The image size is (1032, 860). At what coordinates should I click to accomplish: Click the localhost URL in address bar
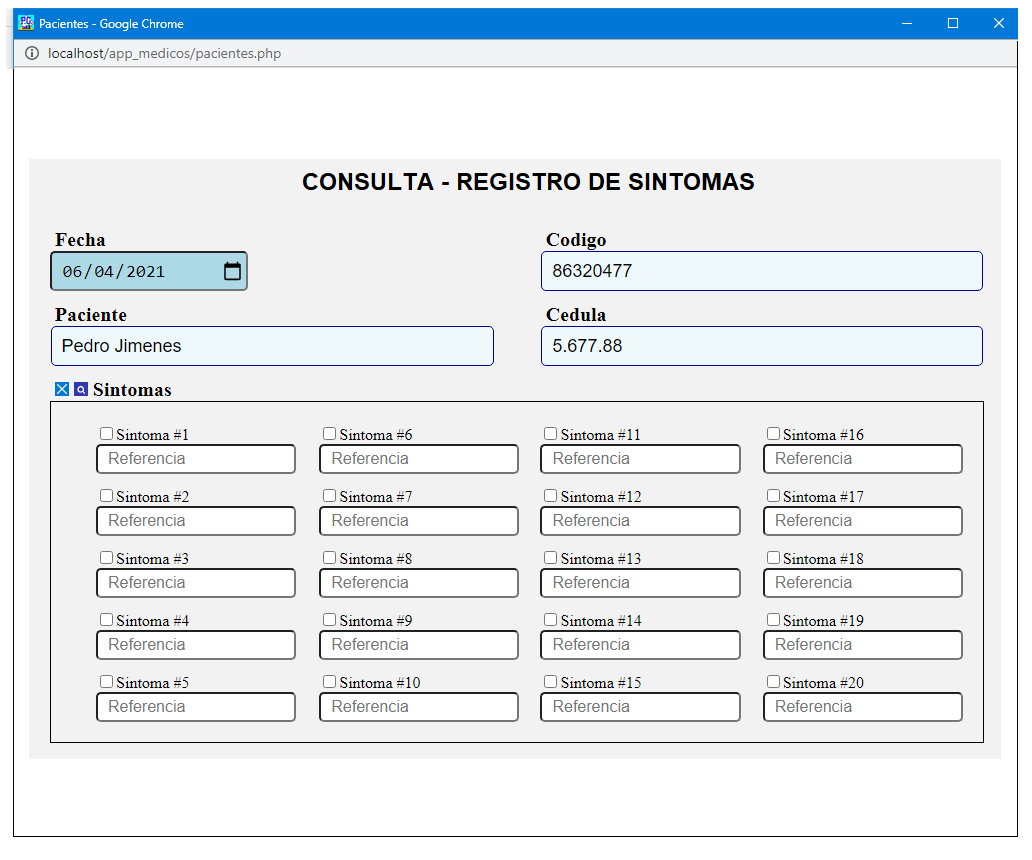165,53
